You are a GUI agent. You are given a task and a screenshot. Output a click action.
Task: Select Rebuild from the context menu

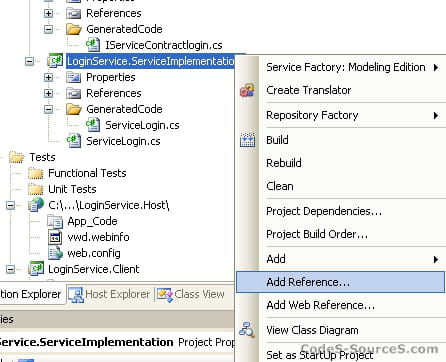pos(352,163)
